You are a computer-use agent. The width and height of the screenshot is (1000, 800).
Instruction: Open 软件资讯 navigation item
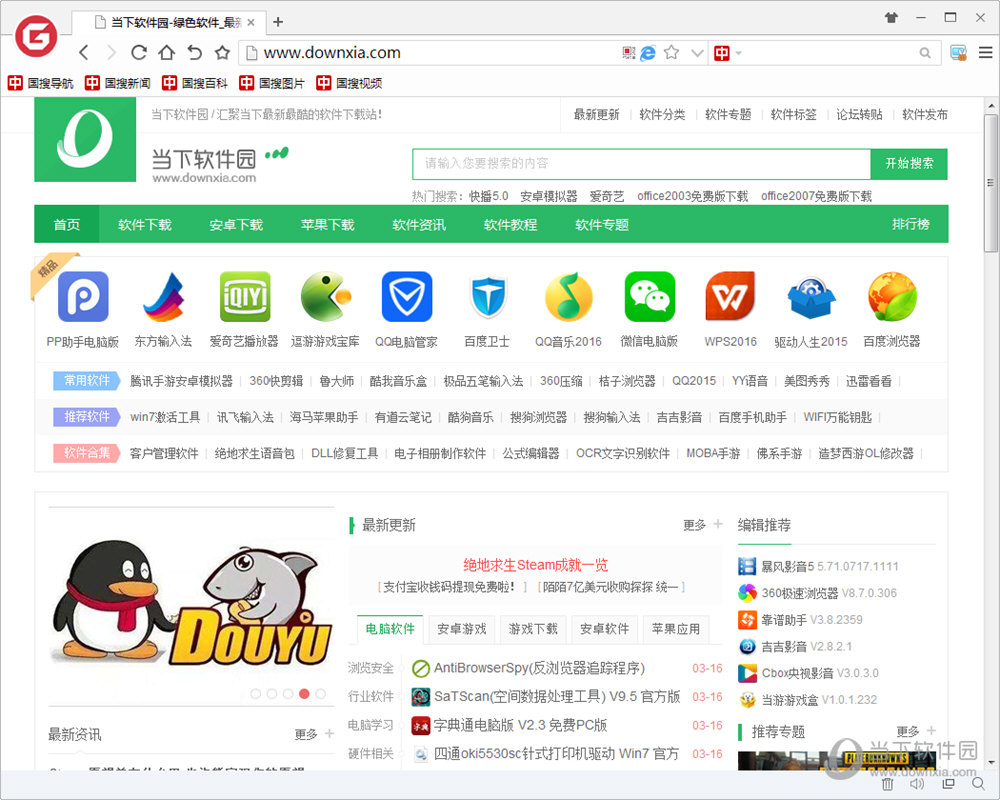point(419,224)
